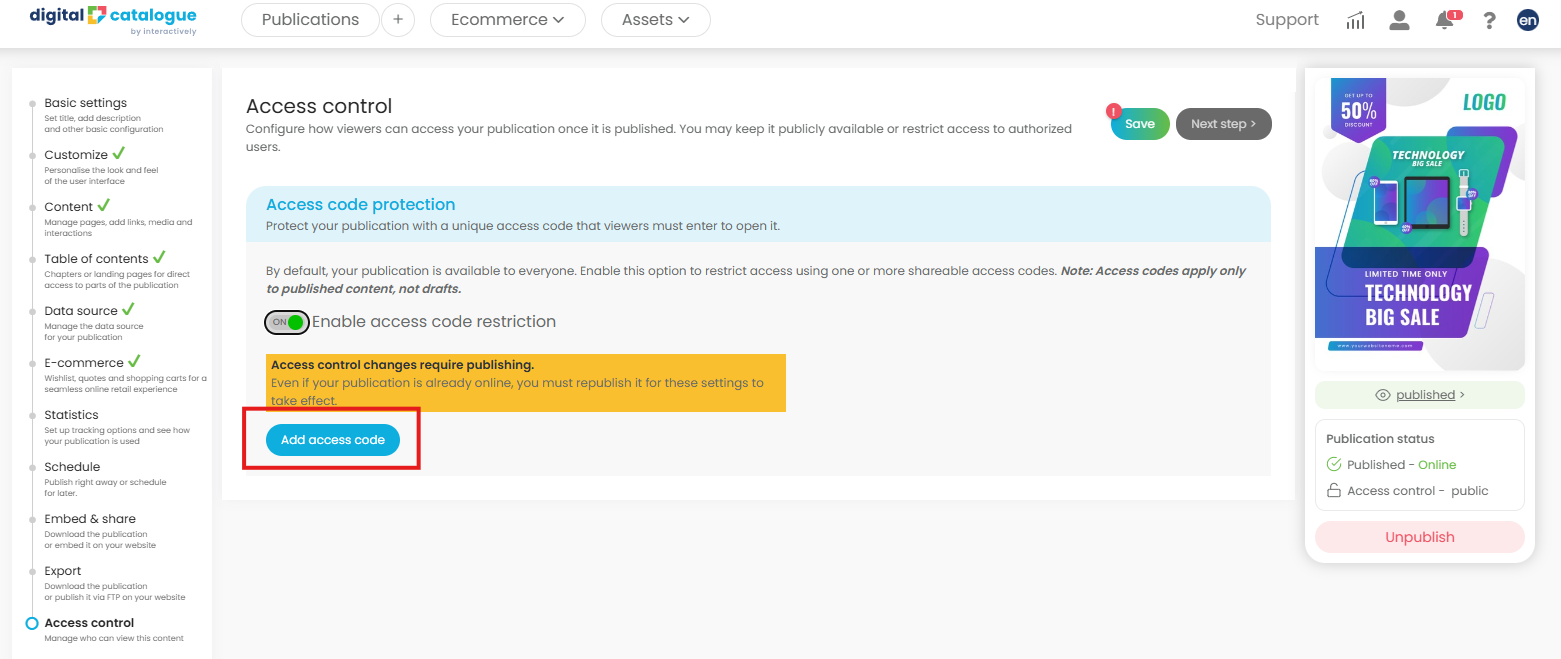The width and height of the screenshot is (1561, 659).
Task: Open the Publications tab
Action: click(310, 20)
